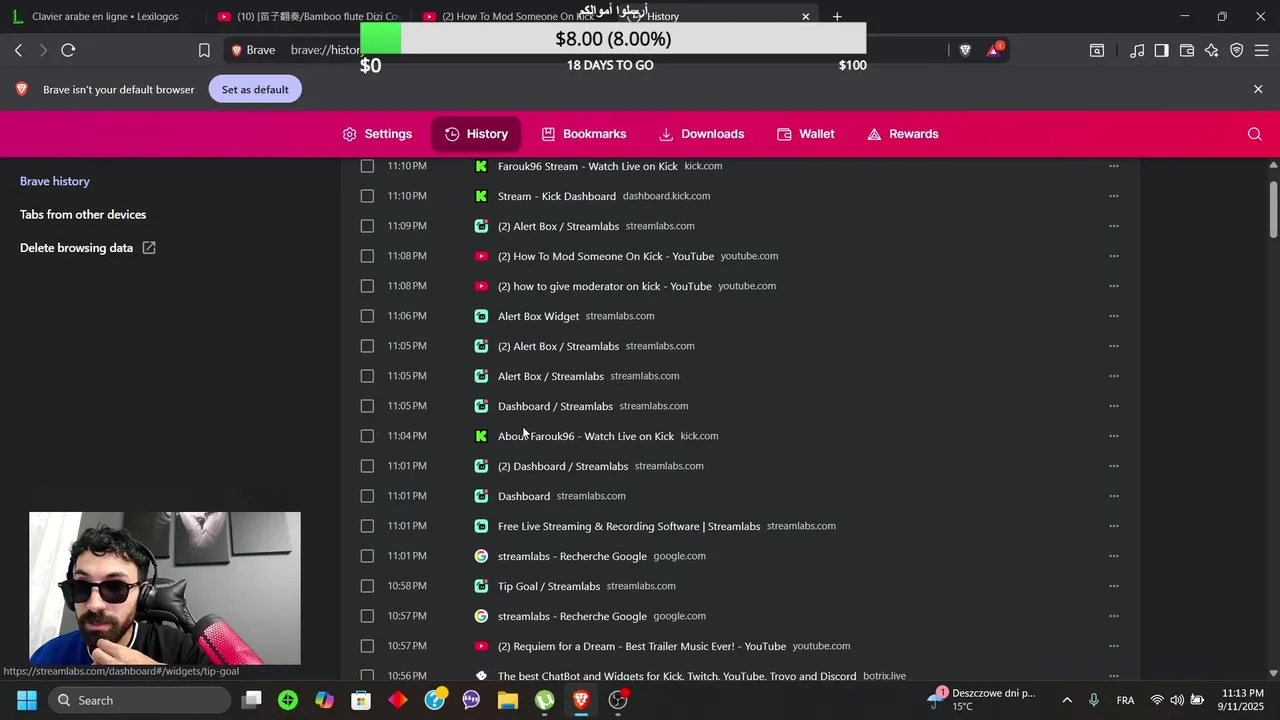
Task: Open the Brave main hamburger menu
Action: click(1261, 50)
